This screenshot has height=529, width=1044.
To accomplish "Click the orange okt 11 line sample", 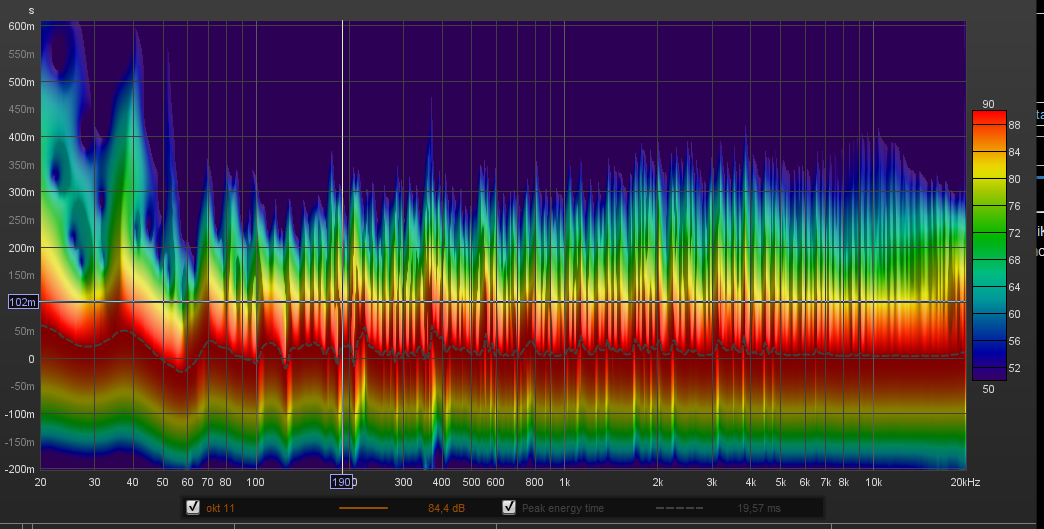I will coord(364,508).
